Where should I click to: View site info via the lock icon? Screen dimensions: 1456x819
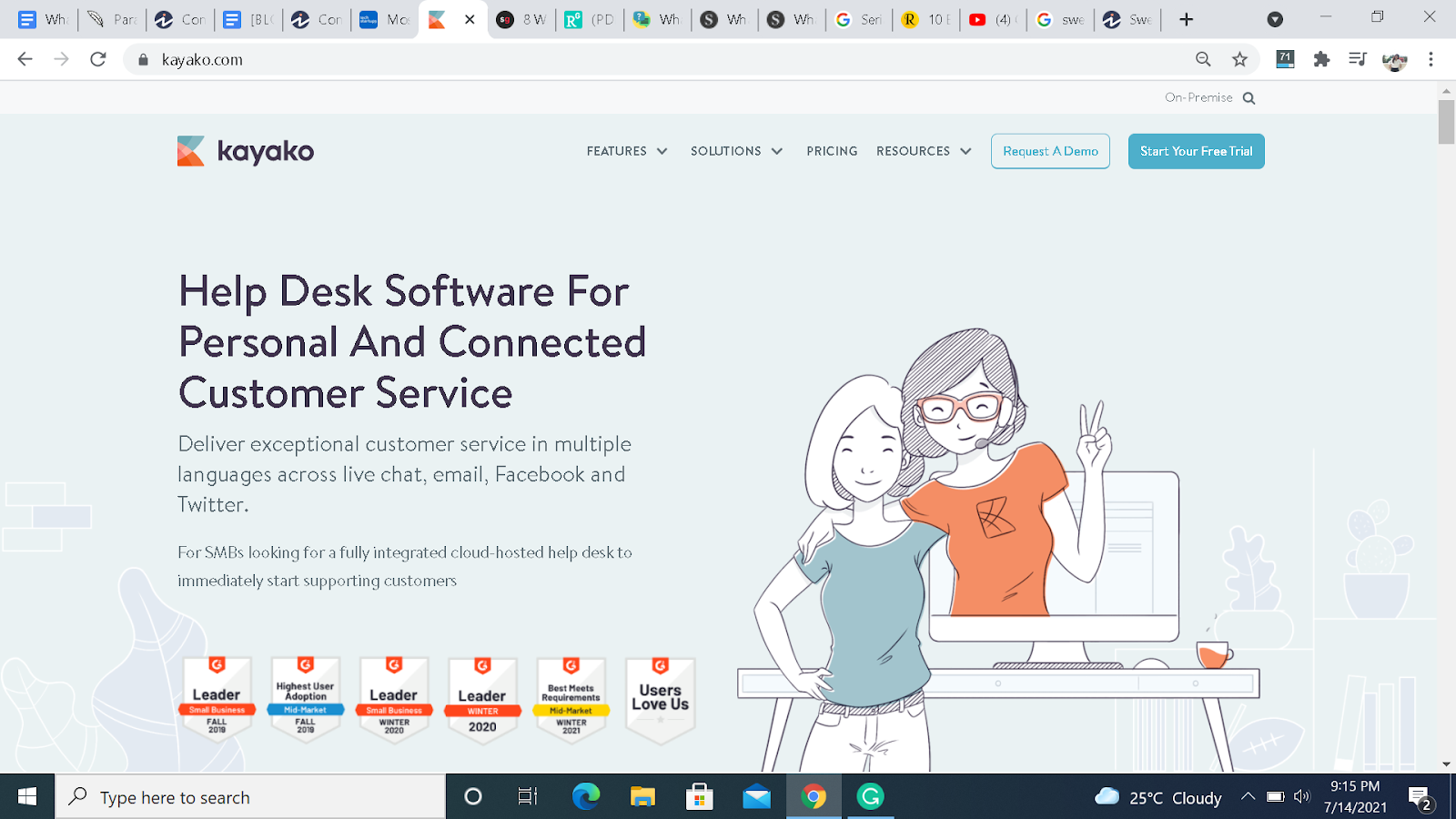(143, 60)
